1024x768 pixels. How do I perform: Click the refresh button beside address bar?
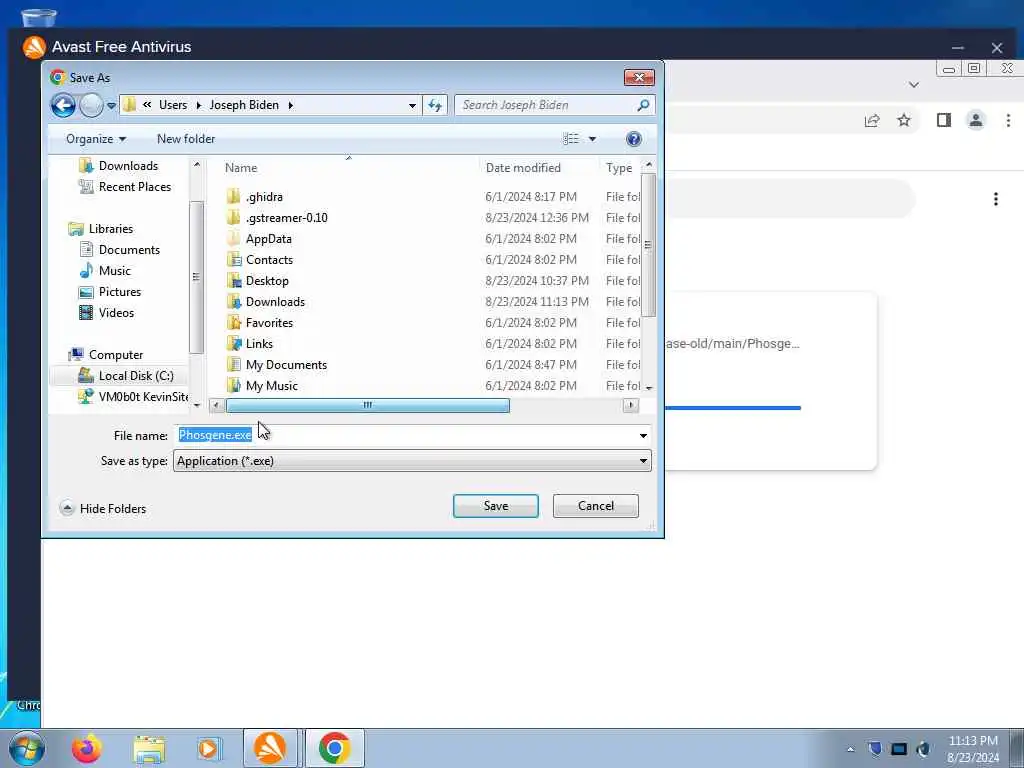435,105
